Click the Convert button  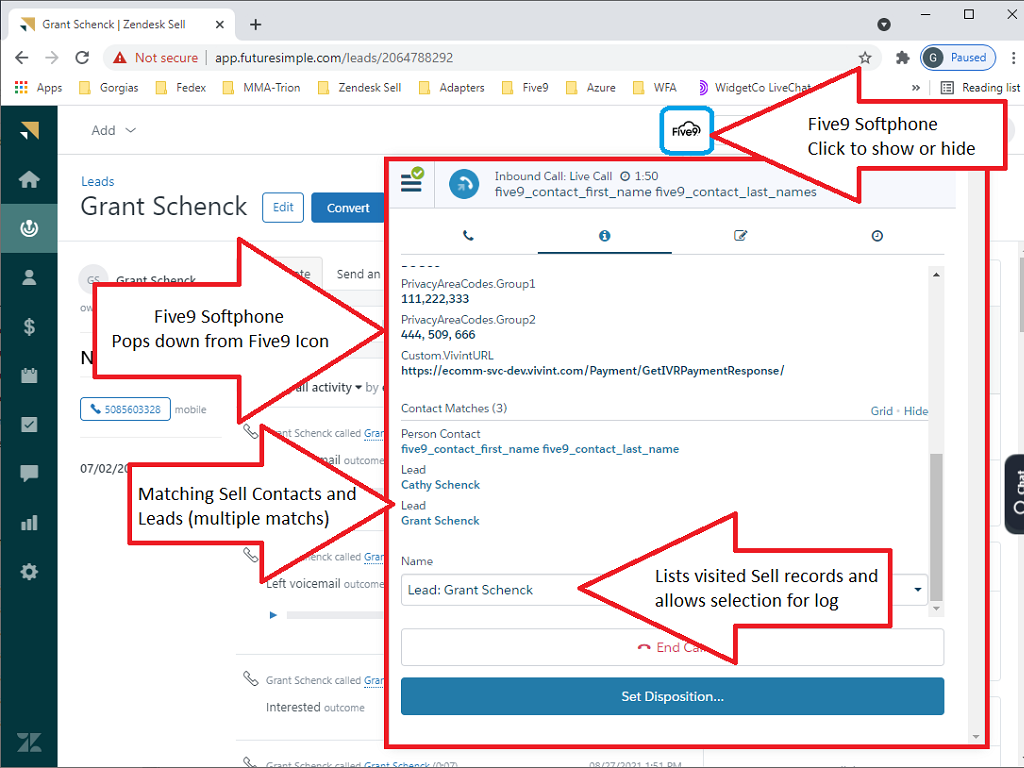coord(348,208)
